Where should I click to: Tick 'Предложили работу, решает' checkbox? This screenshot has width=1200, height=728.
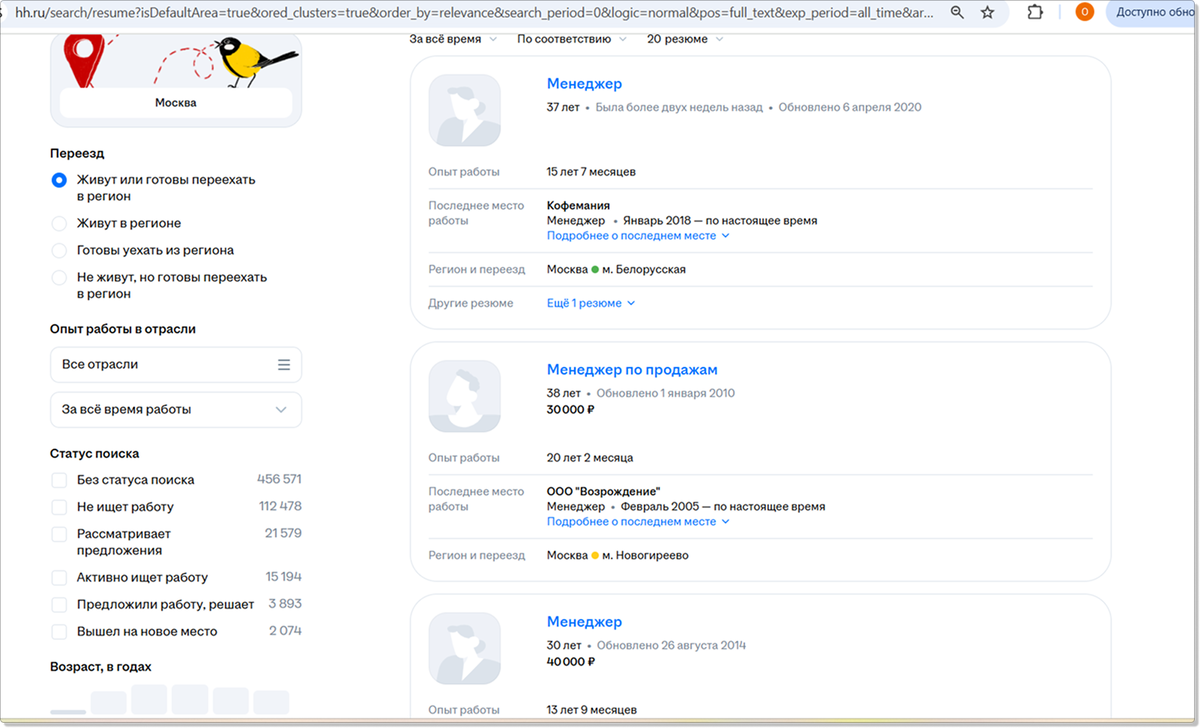tap(59, 605)
